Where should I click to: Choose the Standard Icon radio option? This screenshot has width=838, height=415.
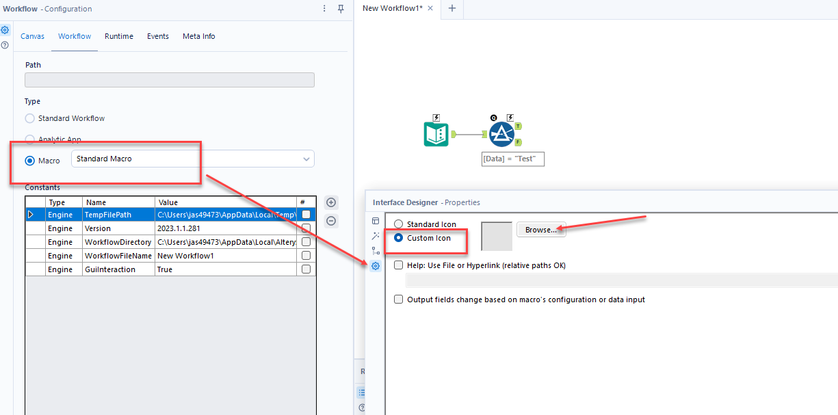click(x=398, y=224)
